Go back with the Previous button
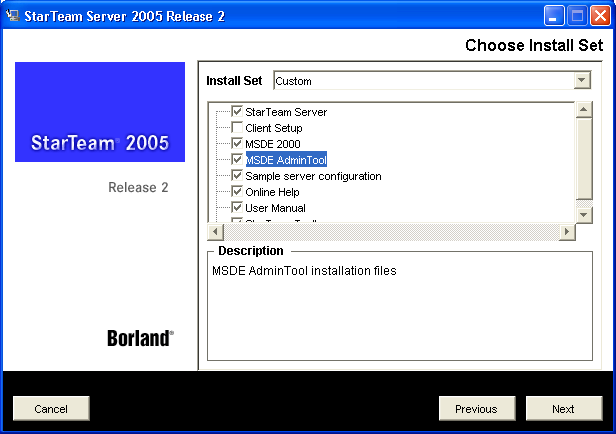 pos(476,408)
